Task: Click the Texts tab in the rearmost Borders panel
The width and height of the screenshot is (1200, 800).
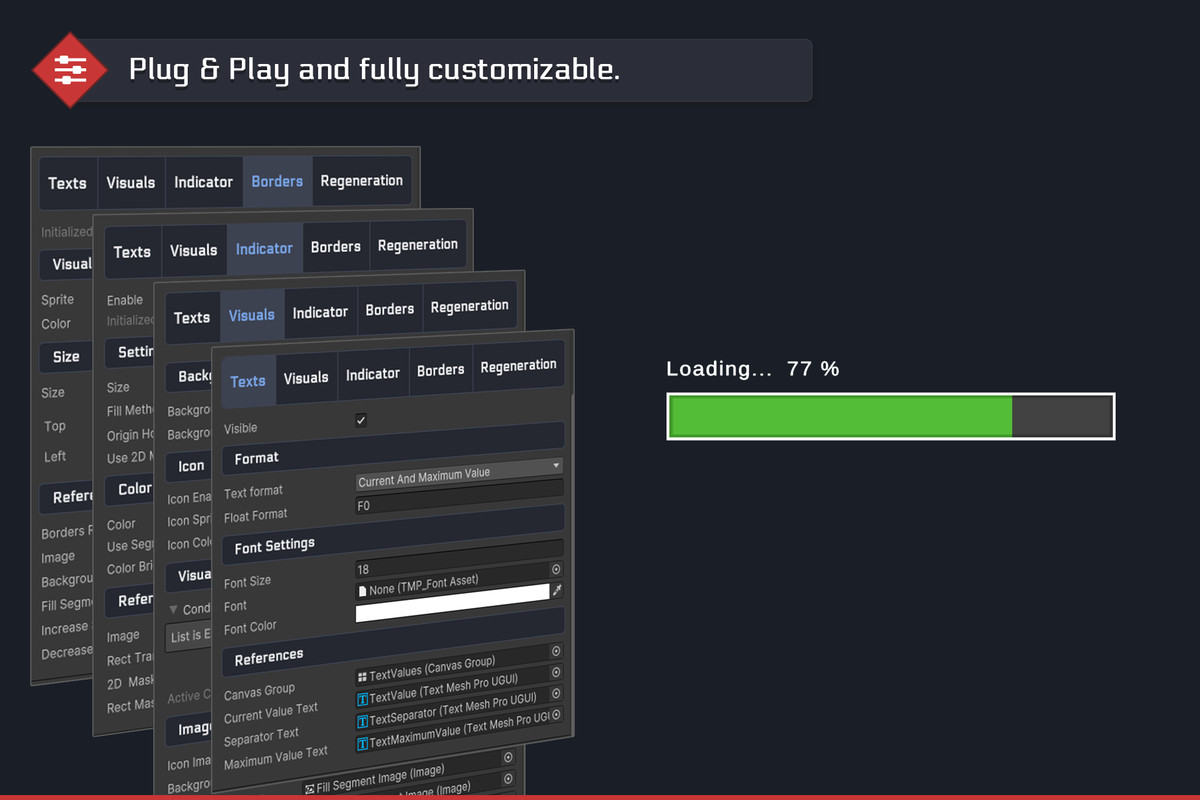Action: pyautogui.click(x=67, y=183)
